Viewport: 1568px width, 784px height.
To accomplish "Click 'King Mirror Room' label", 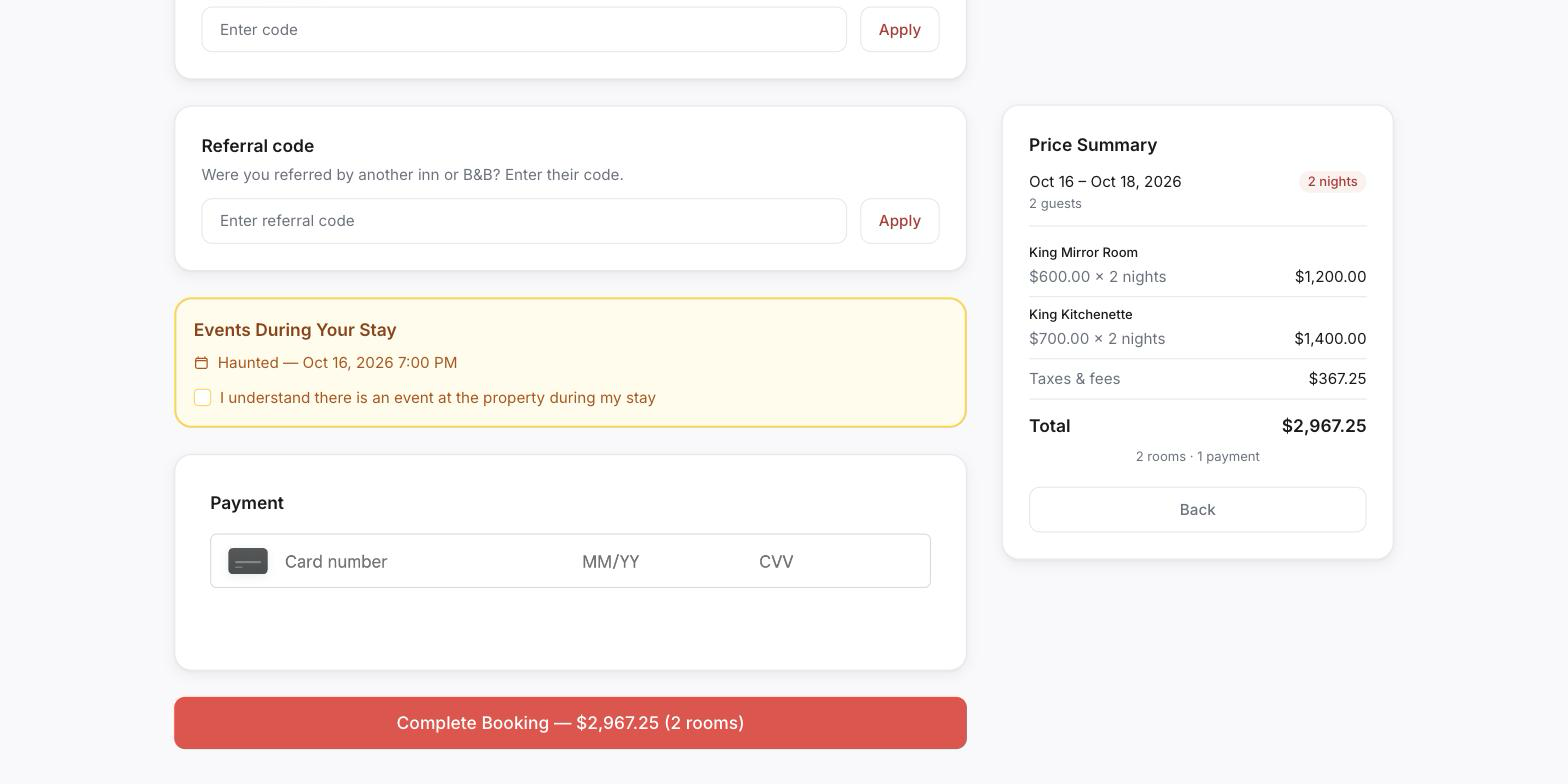I will 1083,253.
